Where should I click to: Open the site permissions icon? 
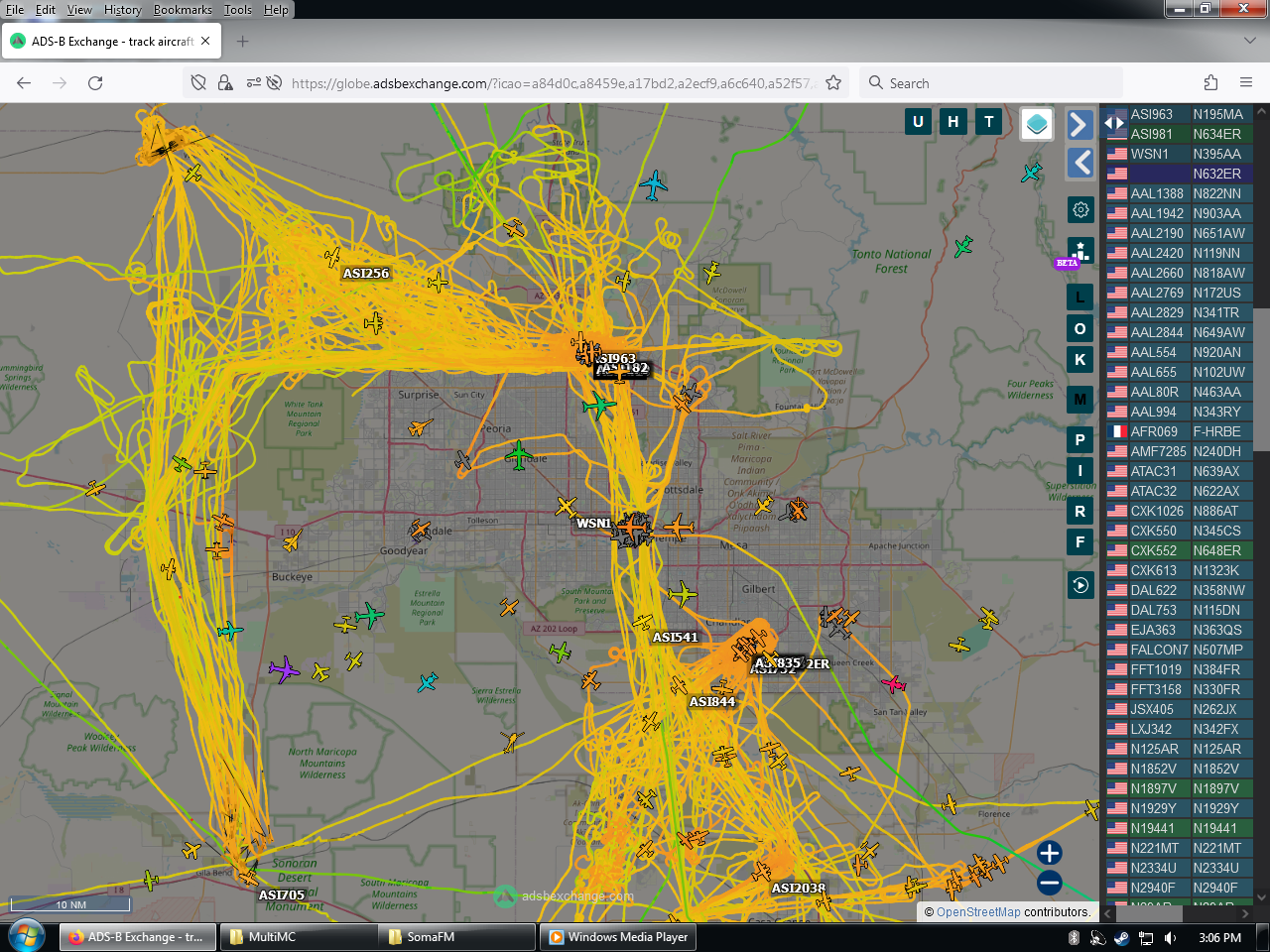[x=254, y=83]
